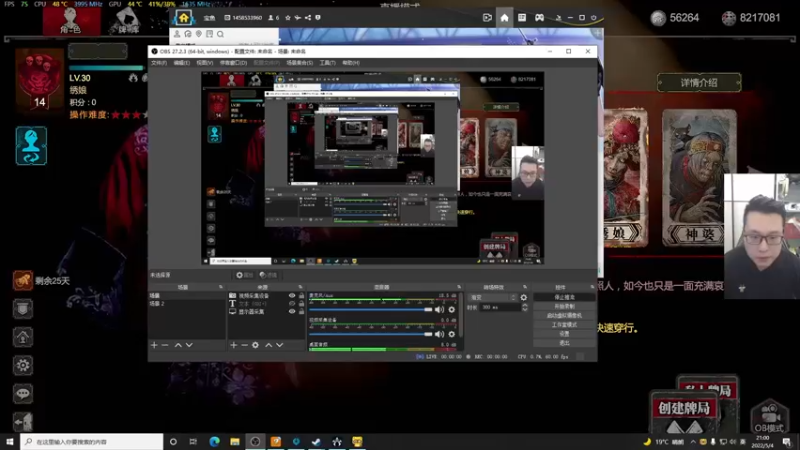Move source up in Sources list
Image resolution: width=800 pixels, height=450 pixels.
(268, 345)
